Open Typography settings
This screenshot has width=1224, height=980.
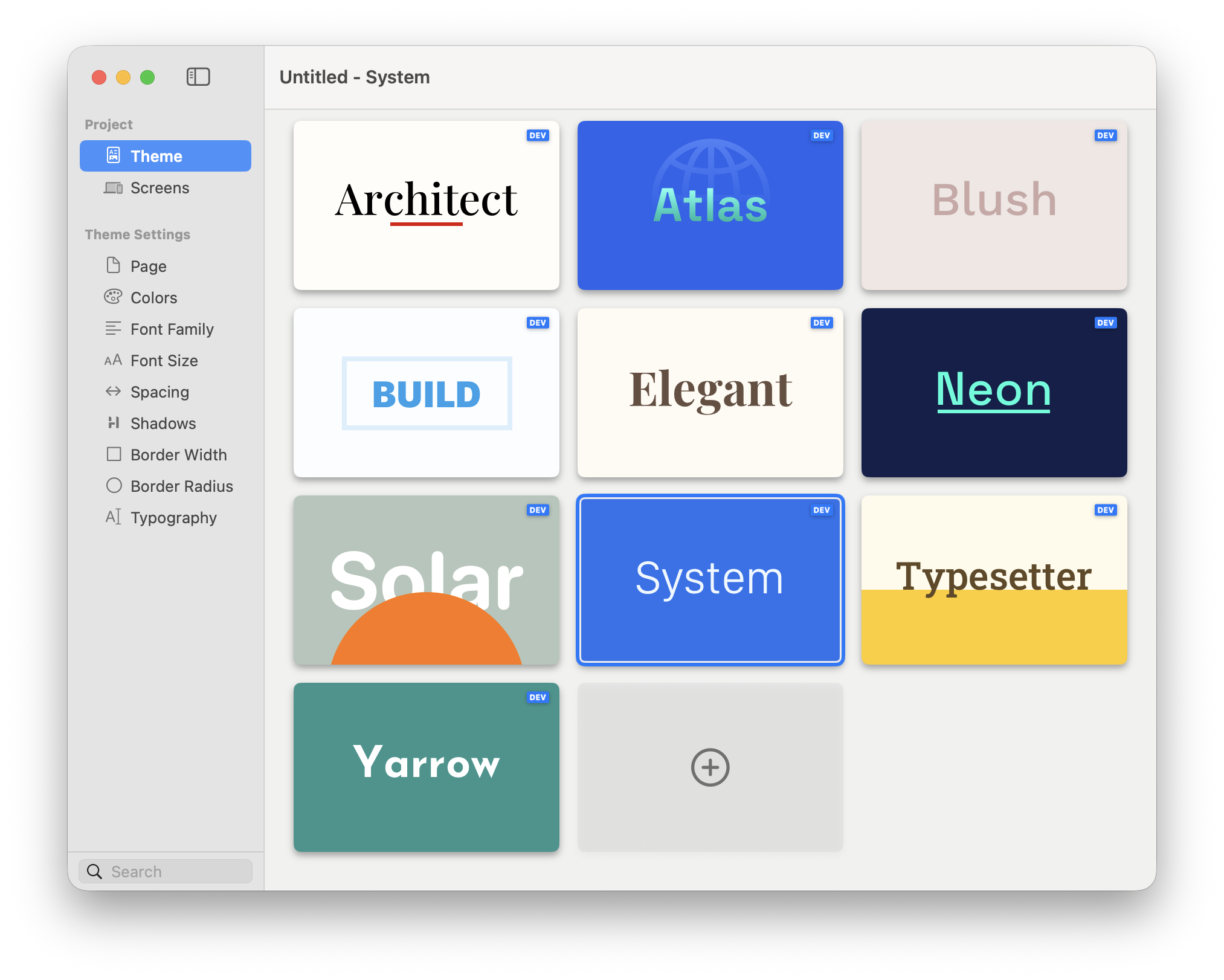point(166,517)
